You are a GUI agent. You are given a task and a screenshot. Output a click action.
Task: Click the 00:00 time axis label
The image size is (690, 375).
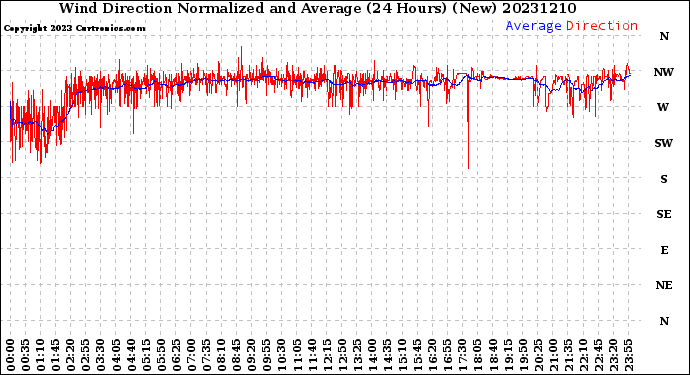(x=11, y=355)
